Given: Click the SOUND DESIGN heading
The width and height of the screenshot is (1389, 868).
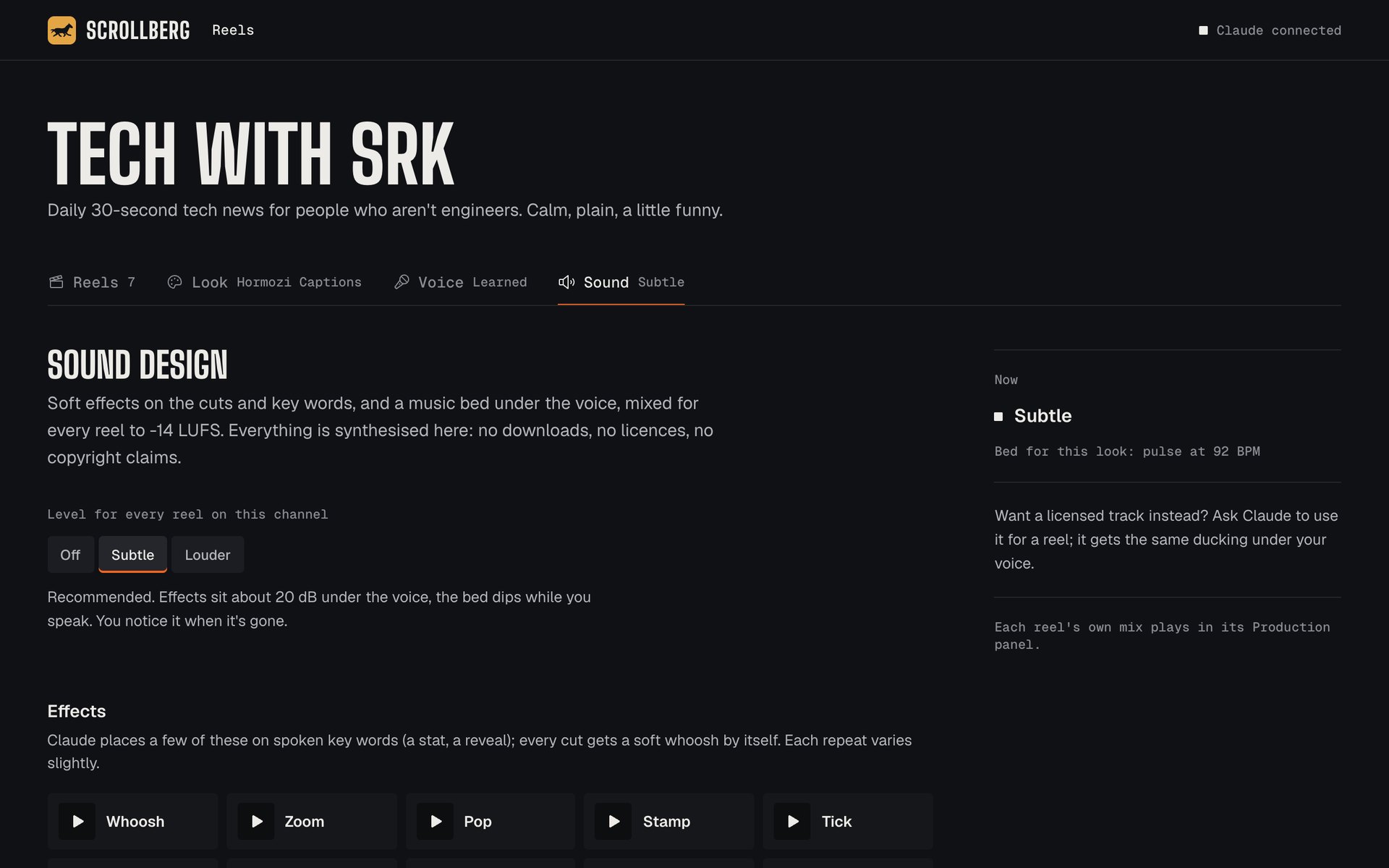Looking at the screenshot, I should click(137, 365).
